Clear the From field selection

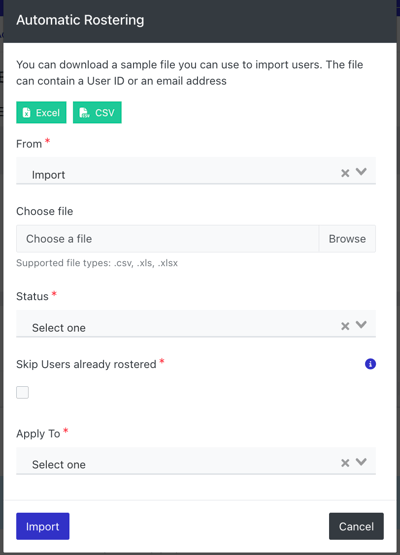(x=345, y=173)
